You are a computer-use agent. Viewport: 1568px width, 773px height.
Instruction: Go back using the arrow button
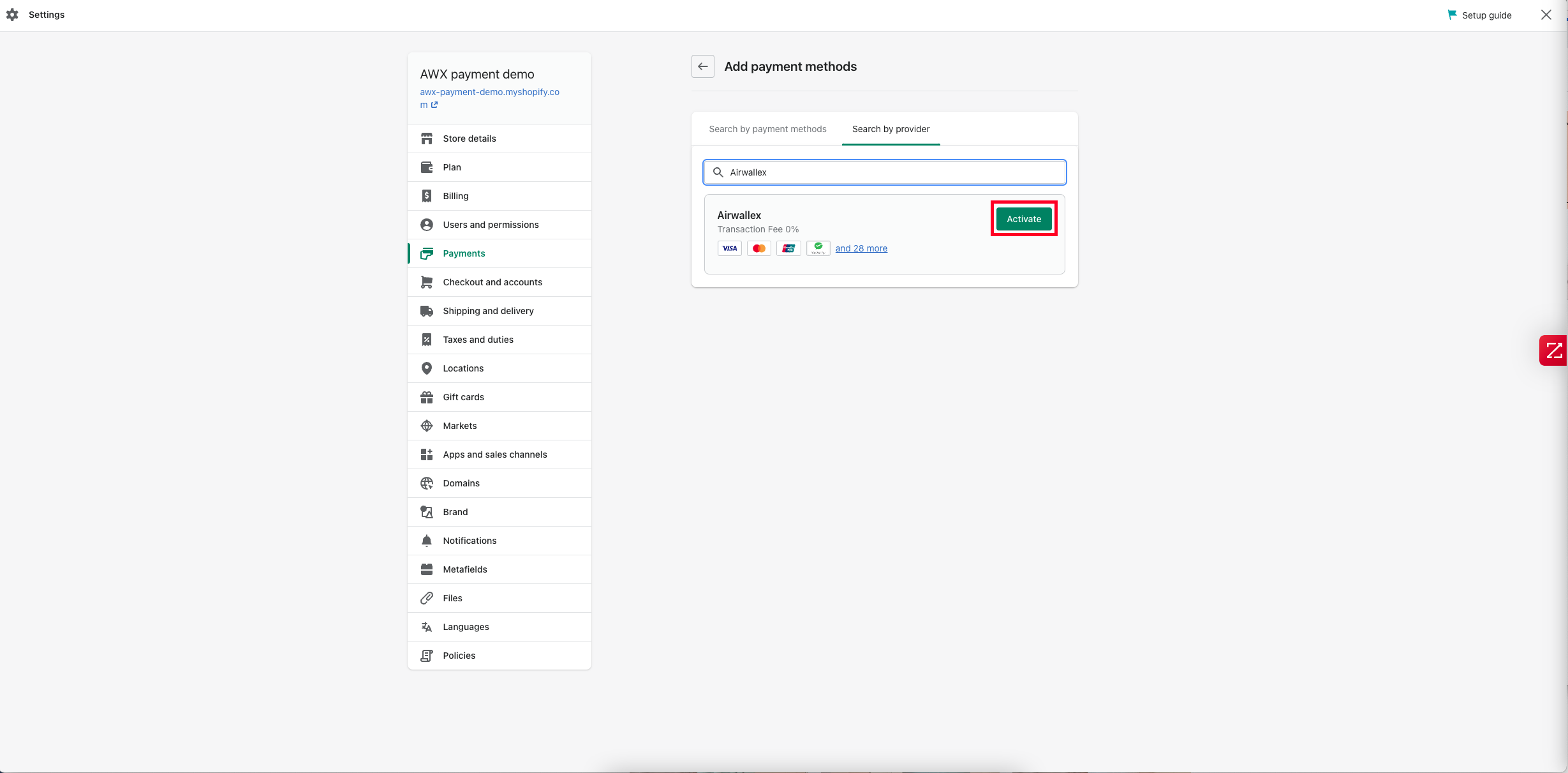[x=703, y=66]
